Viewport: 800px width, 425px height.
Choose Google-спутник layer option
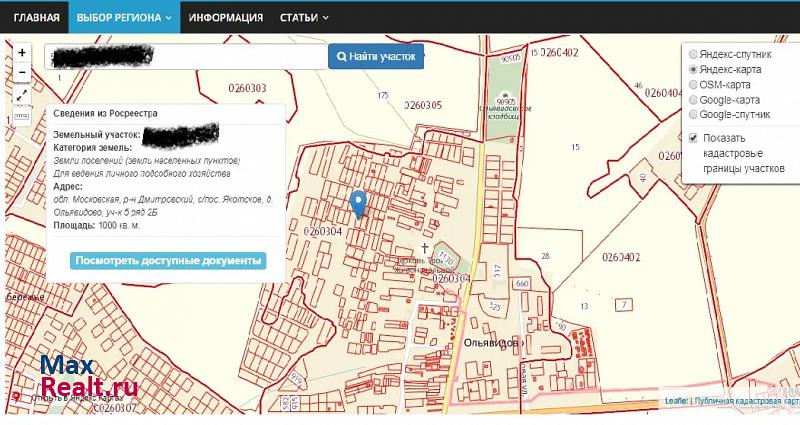point(691,115)
